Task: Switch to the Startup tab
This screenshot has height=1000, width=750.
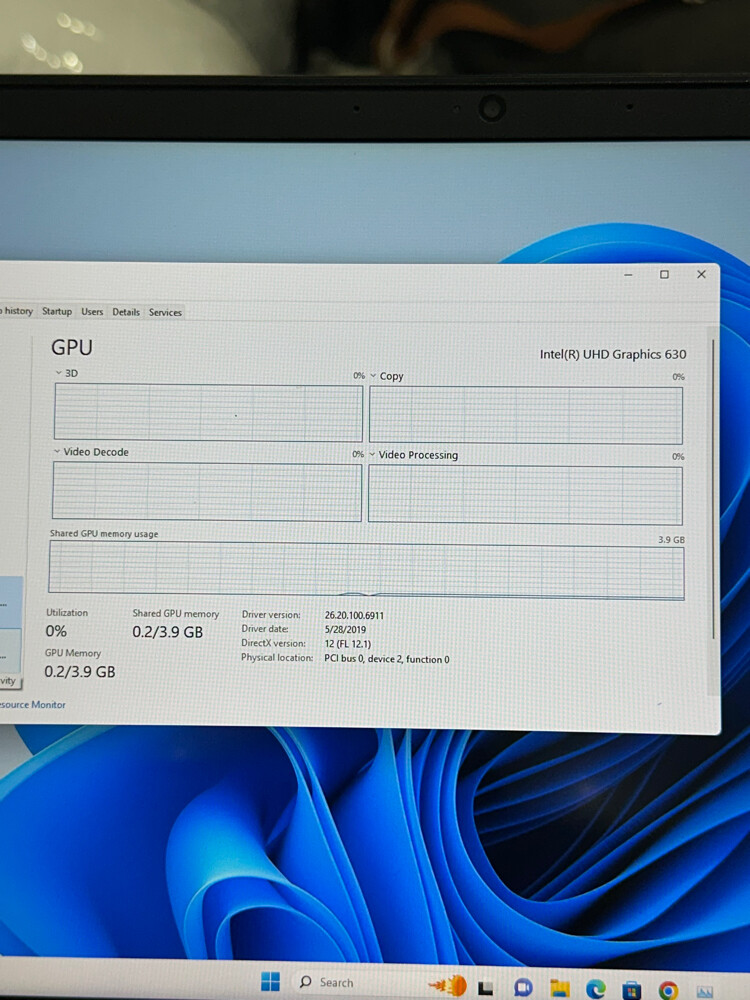Action: coord(57,311)
